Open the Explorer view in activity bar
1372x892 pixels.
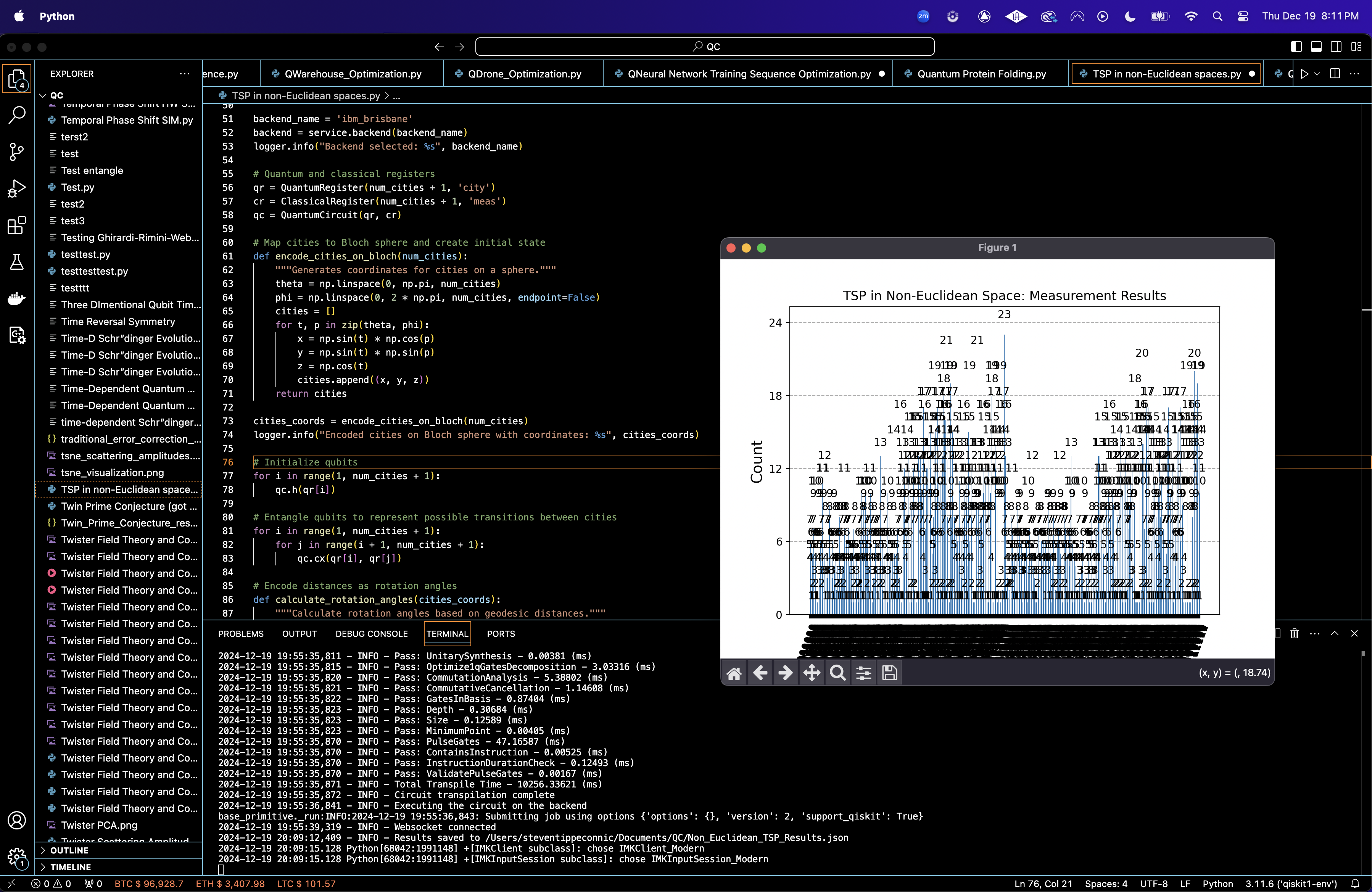click(17, 79)
